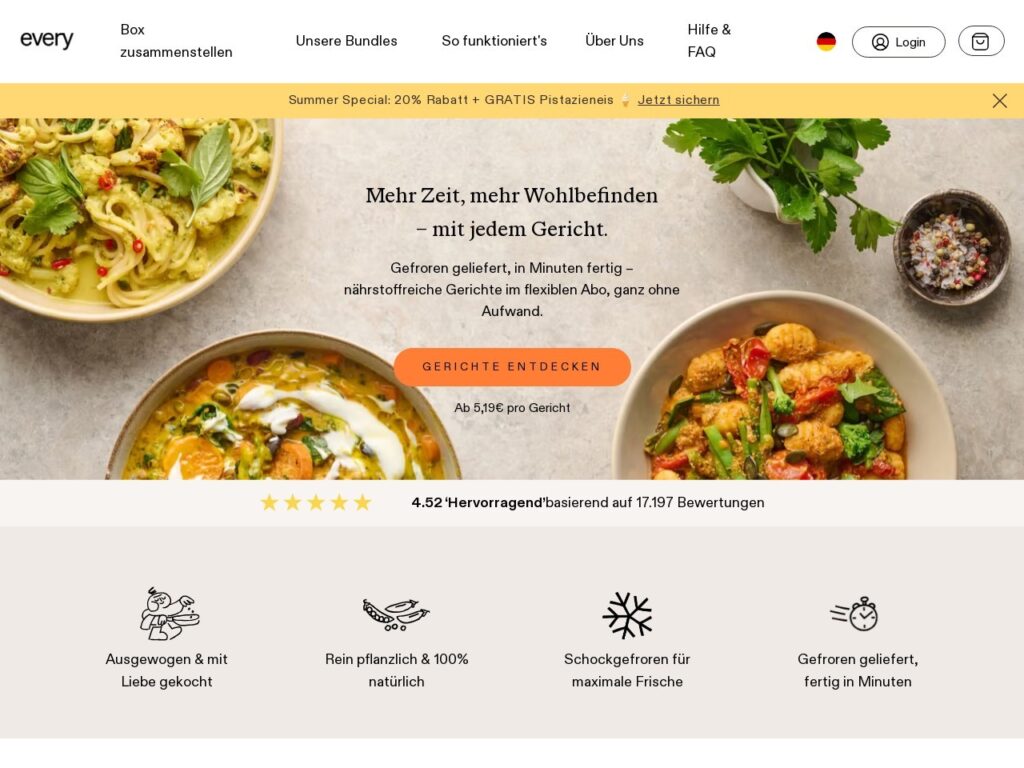The image size is (1024, 768).
Task: Click the chef cooking icon
Action: point(169,613)
